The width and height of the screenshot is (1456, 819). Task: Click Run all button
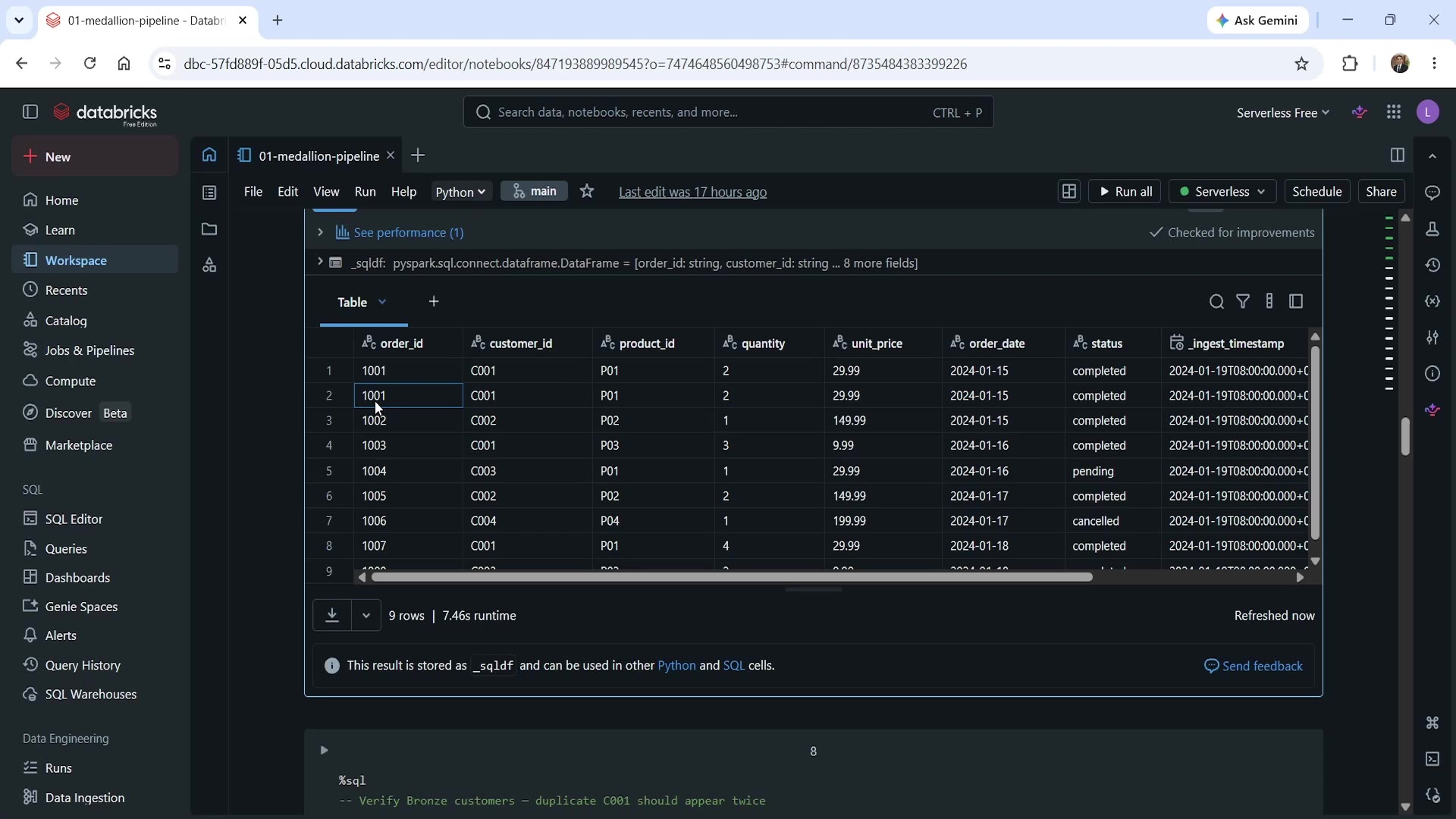[1125, 192]
